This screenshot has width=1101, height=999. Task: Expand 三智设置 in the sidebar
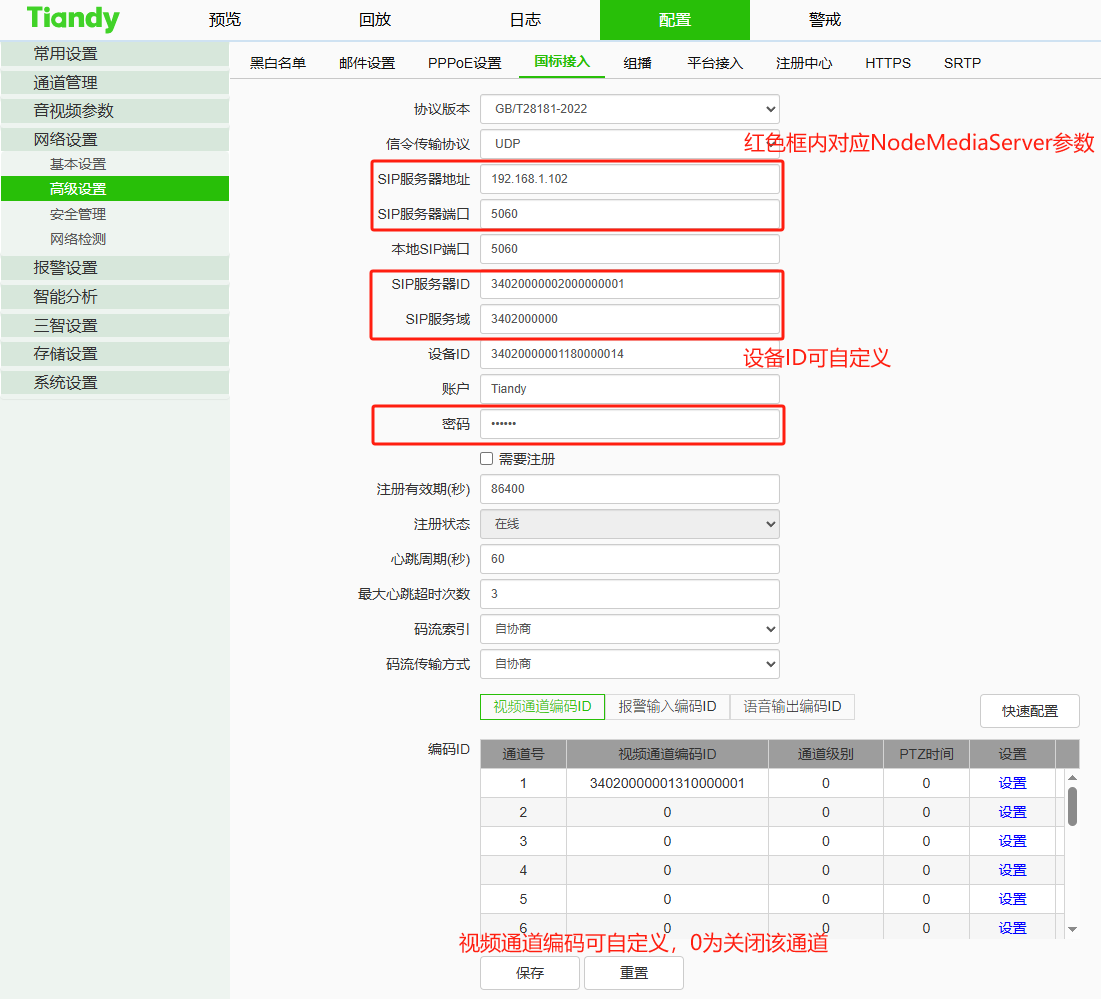(x=115, y=326)
